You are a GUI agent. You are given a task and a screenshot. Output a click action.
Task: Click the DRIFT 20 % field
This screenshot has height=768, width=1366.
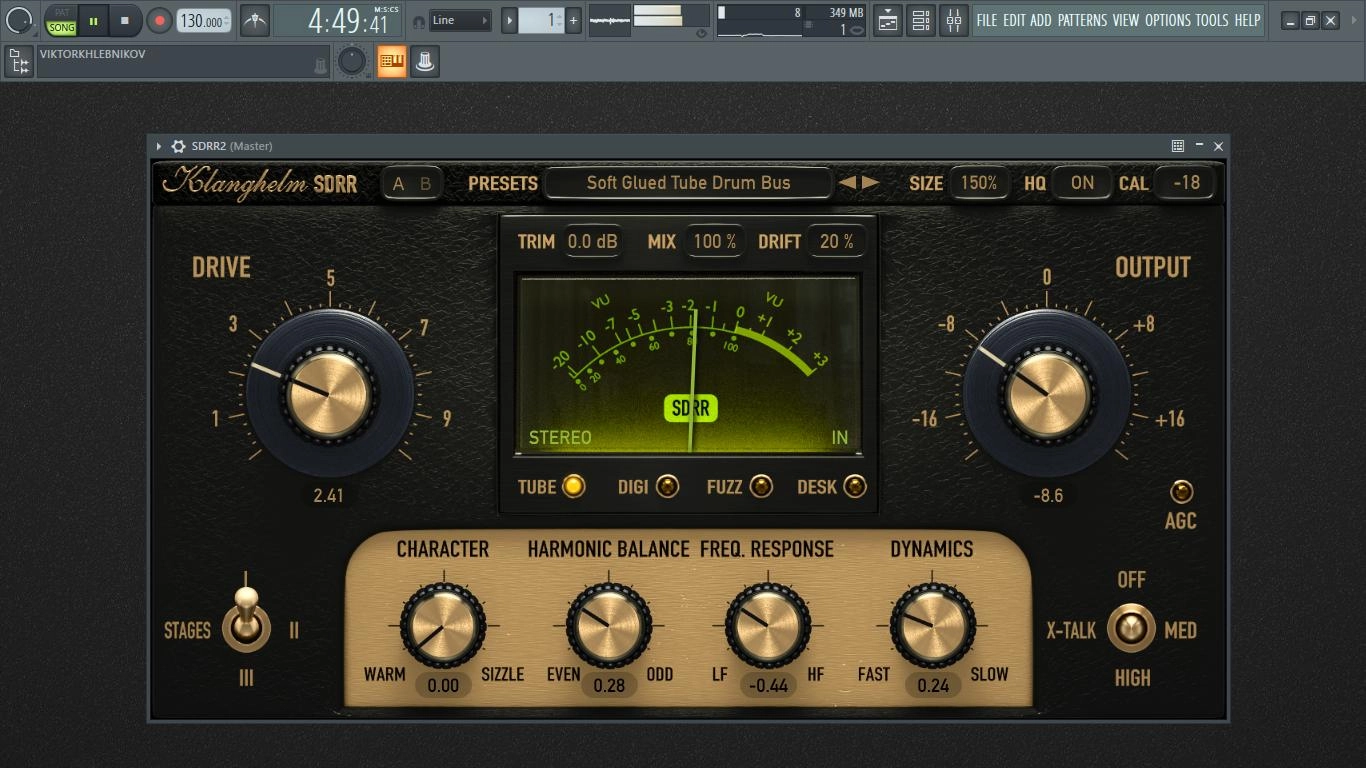coord(837,241)
